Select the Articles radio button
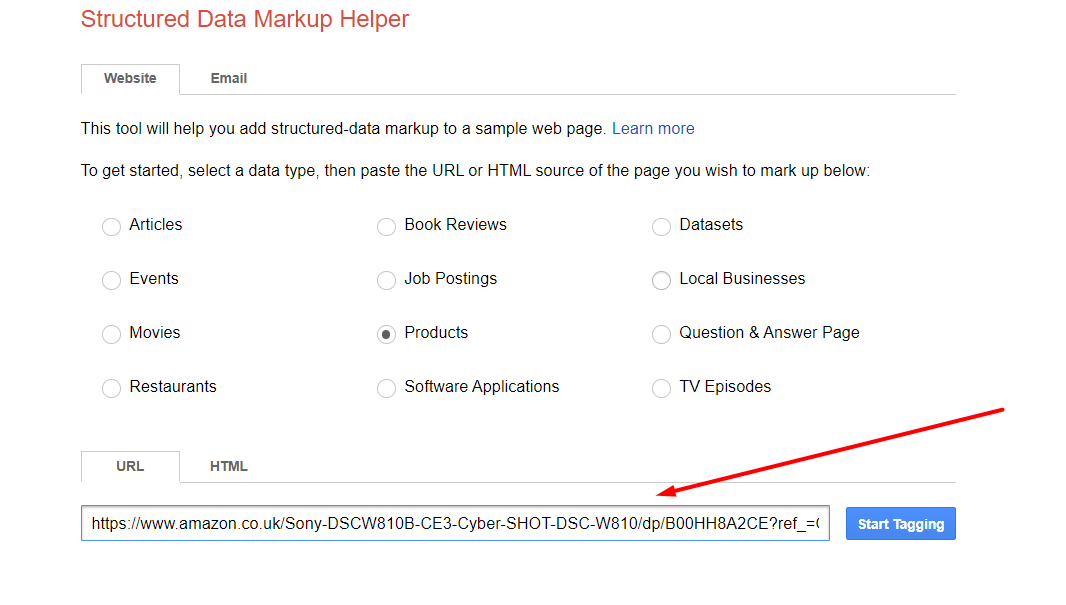Screen dimensions: 1066x605 (x=111, y=227)
